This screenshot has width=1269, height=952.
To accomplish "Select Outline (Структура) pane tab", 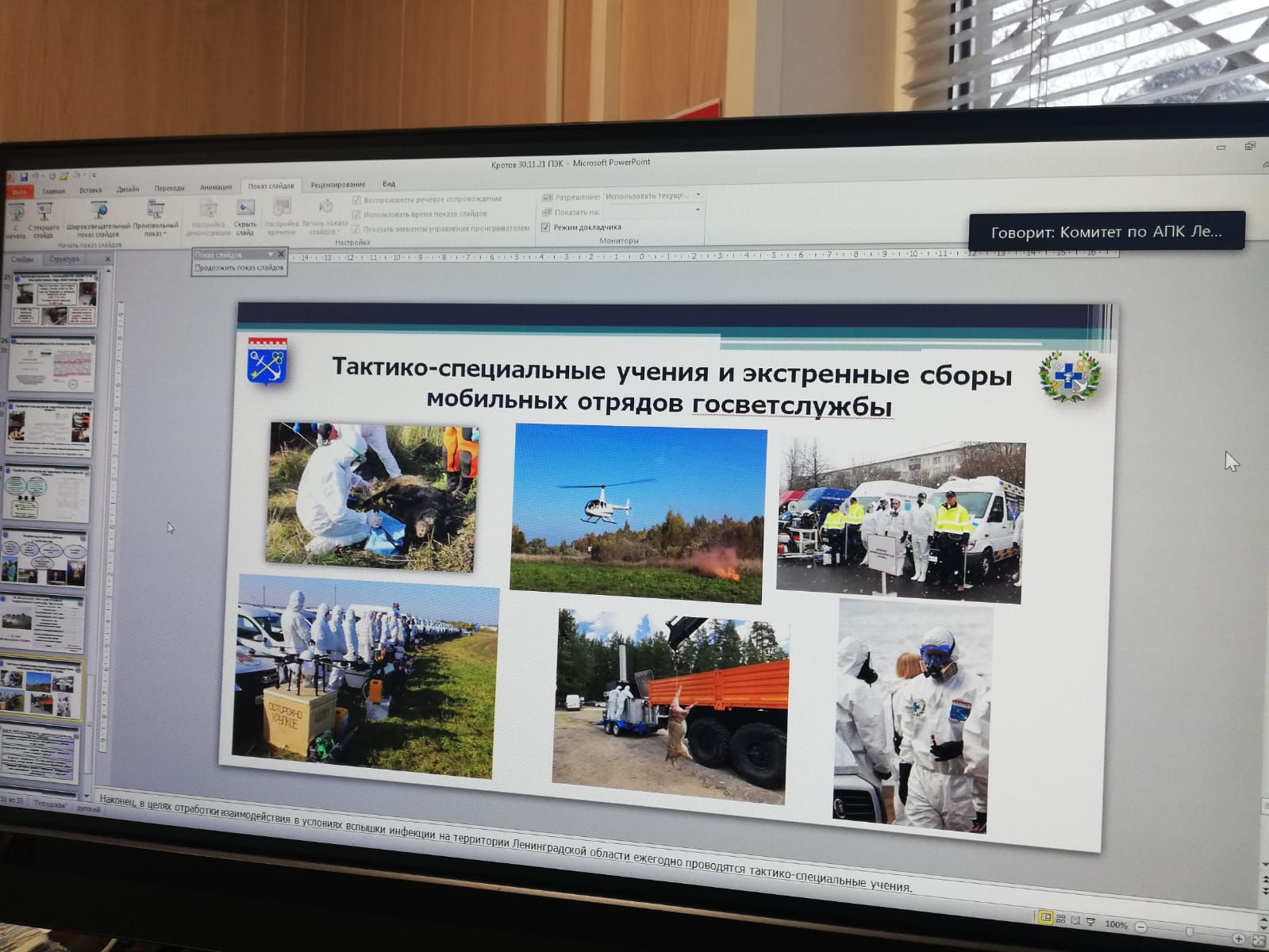I will 64,259.
